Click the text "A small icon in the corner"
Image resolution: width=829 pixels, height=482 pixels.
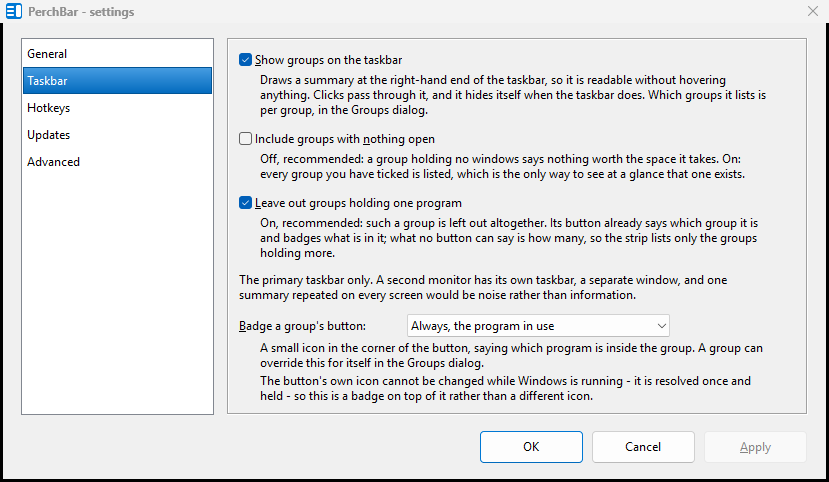[511, 355]
